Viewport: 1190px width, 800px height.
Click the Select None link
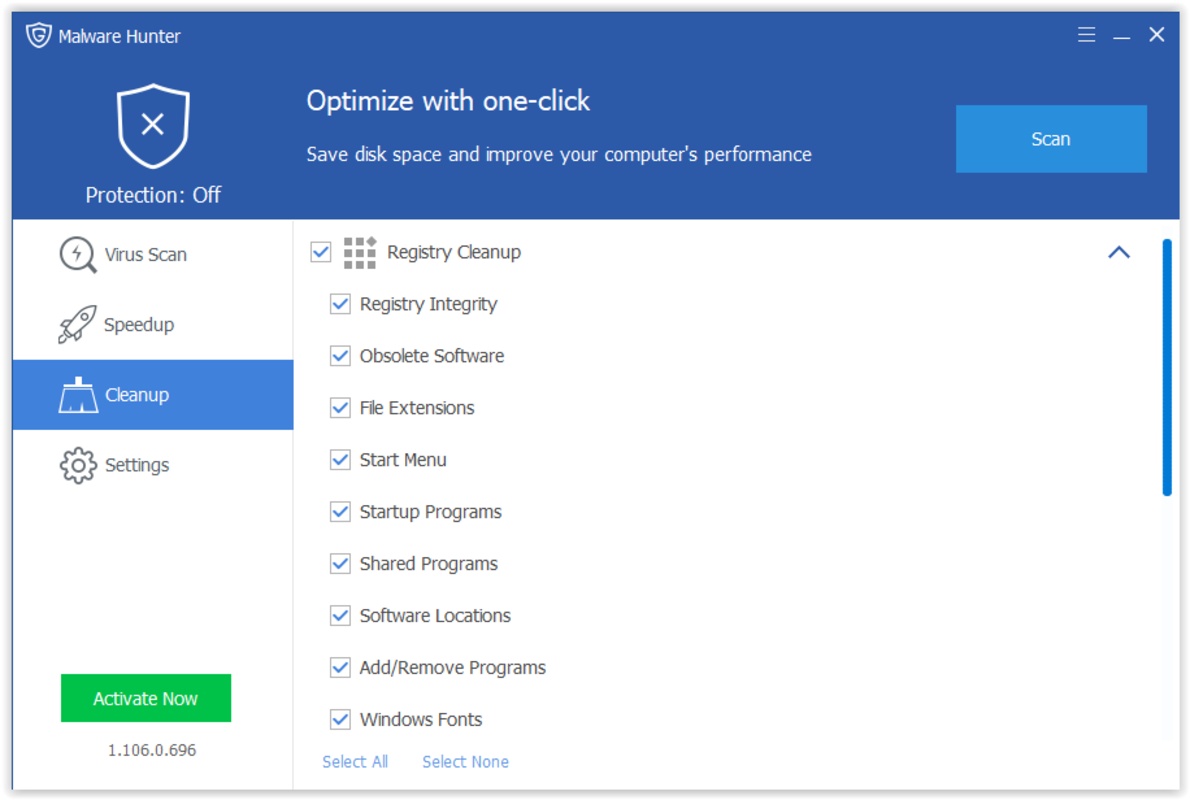point(465,761)
